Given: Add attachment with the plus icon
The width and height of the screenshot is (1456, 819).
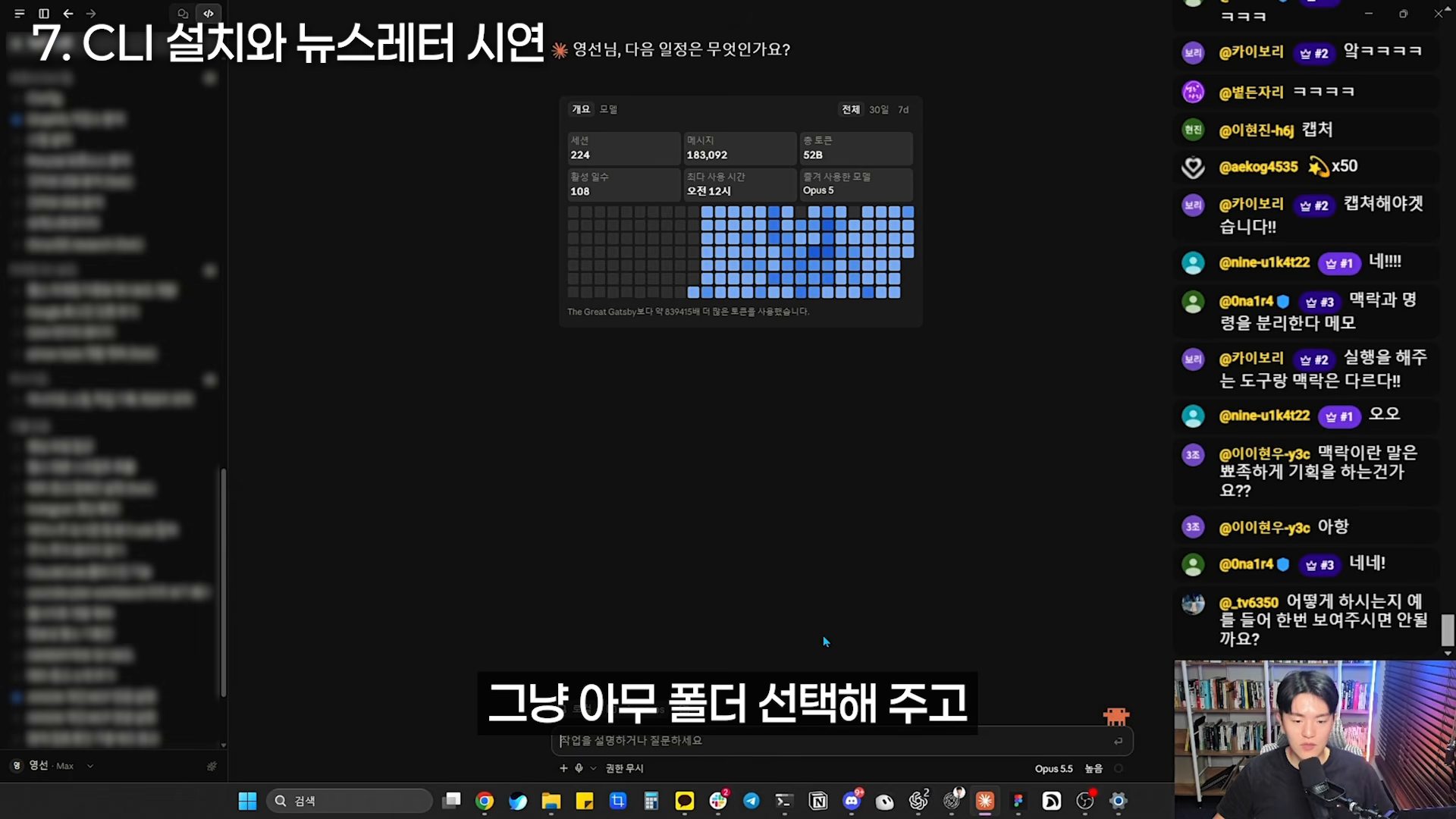Looking at the screenshot, I should pos(563,768).
